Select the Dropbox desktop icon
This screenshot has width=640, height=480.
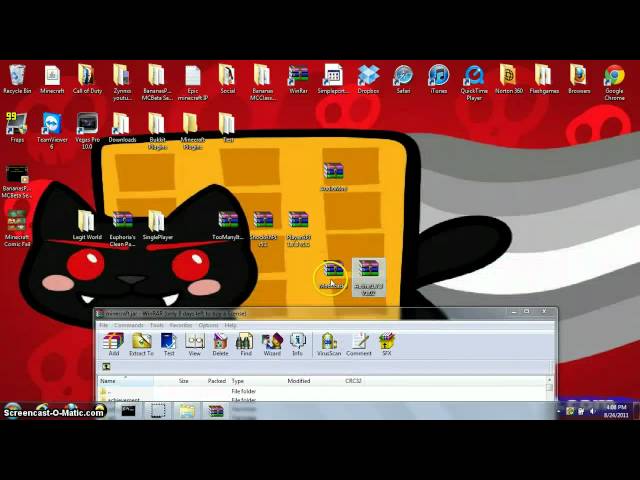(368, 80)
